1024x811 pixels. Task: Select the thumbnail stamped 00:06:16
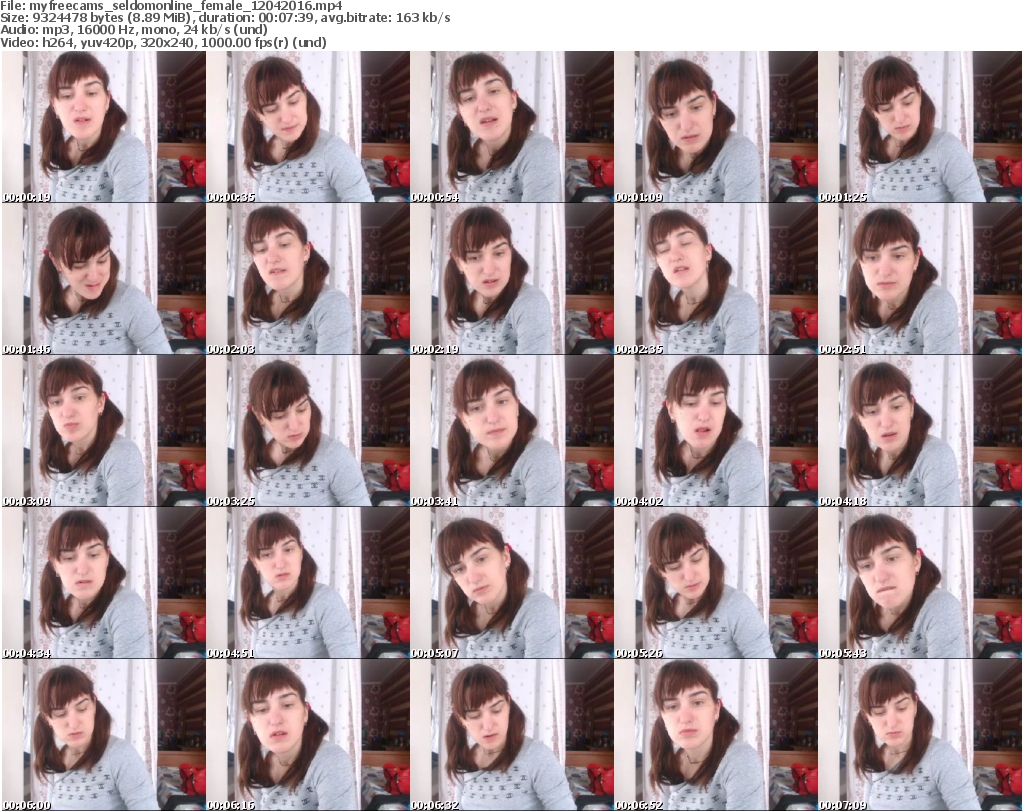point(308,735)
